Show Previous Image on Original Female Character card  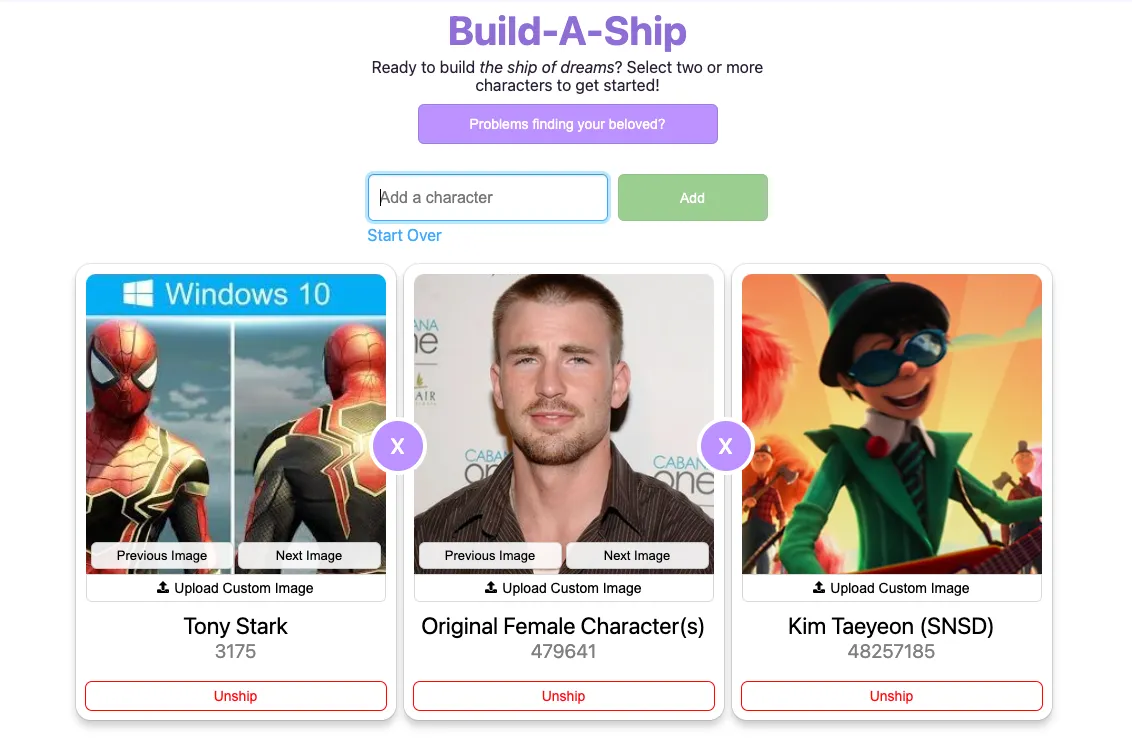[489, 555]
